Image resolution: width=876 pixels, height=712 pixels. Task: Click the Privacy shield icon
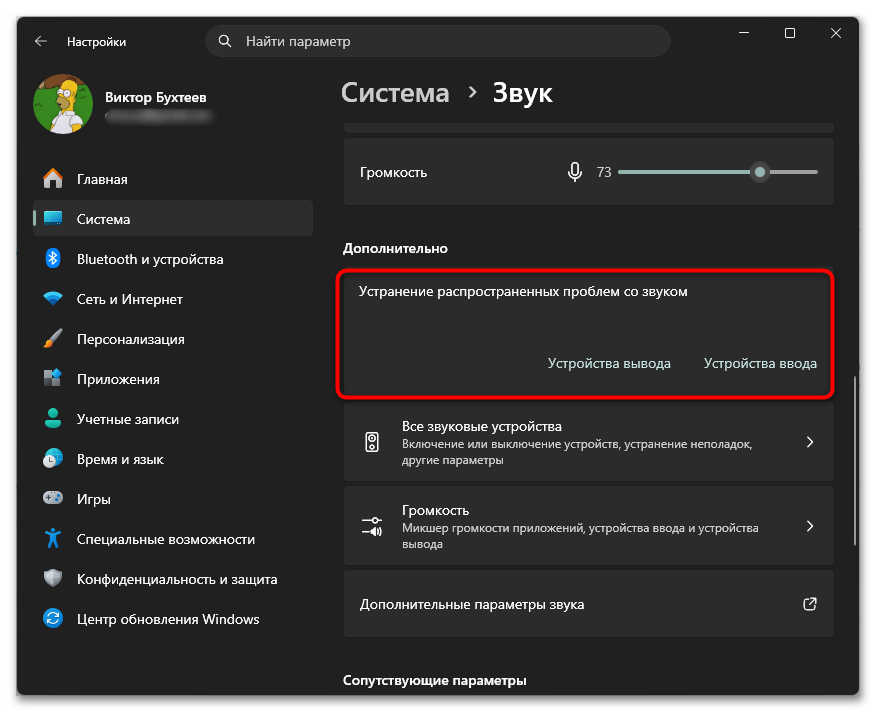(x=53, y=578)
